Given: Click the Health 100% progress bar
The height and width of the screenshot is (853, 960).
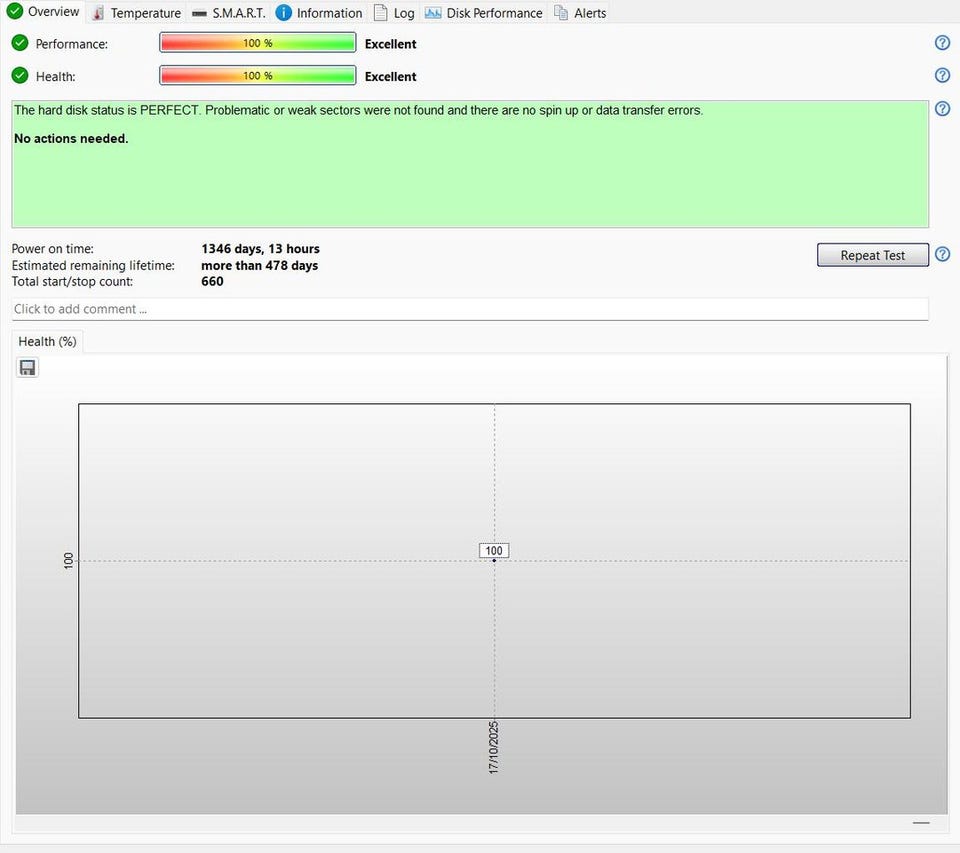Looking at the screenshot, I should (257, 75).
